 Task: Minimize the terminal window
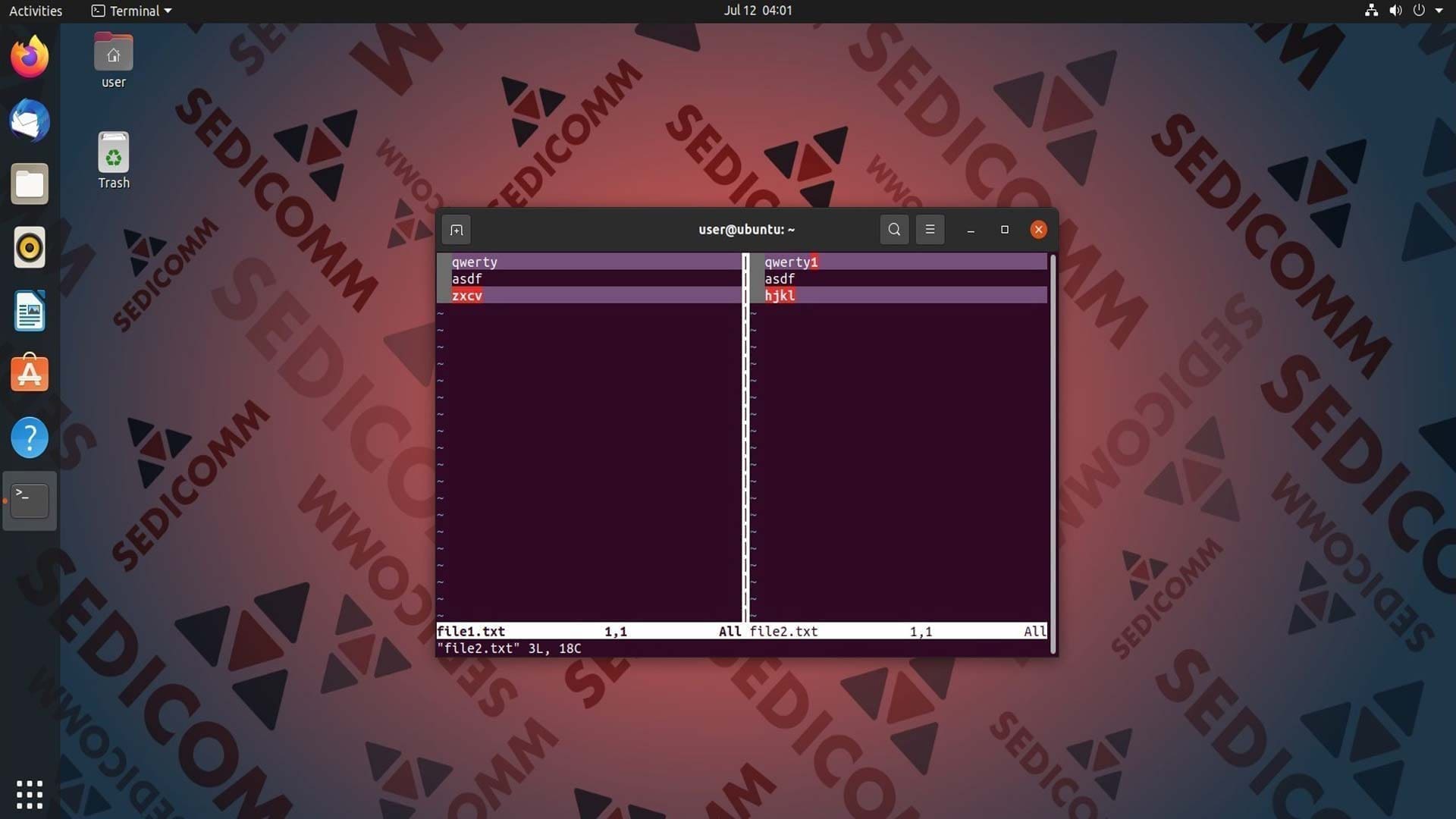click(x=971, y=230)
